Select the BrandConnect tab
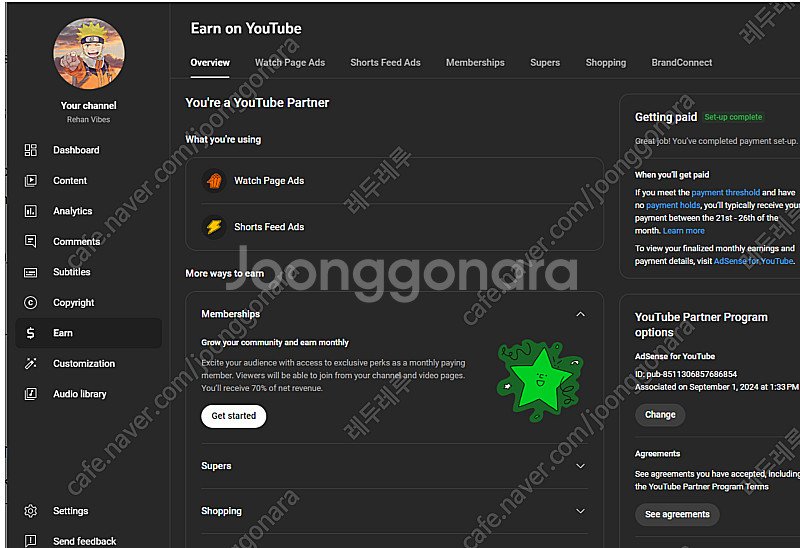This screenshot has width=800, height=548. [682, 63]
